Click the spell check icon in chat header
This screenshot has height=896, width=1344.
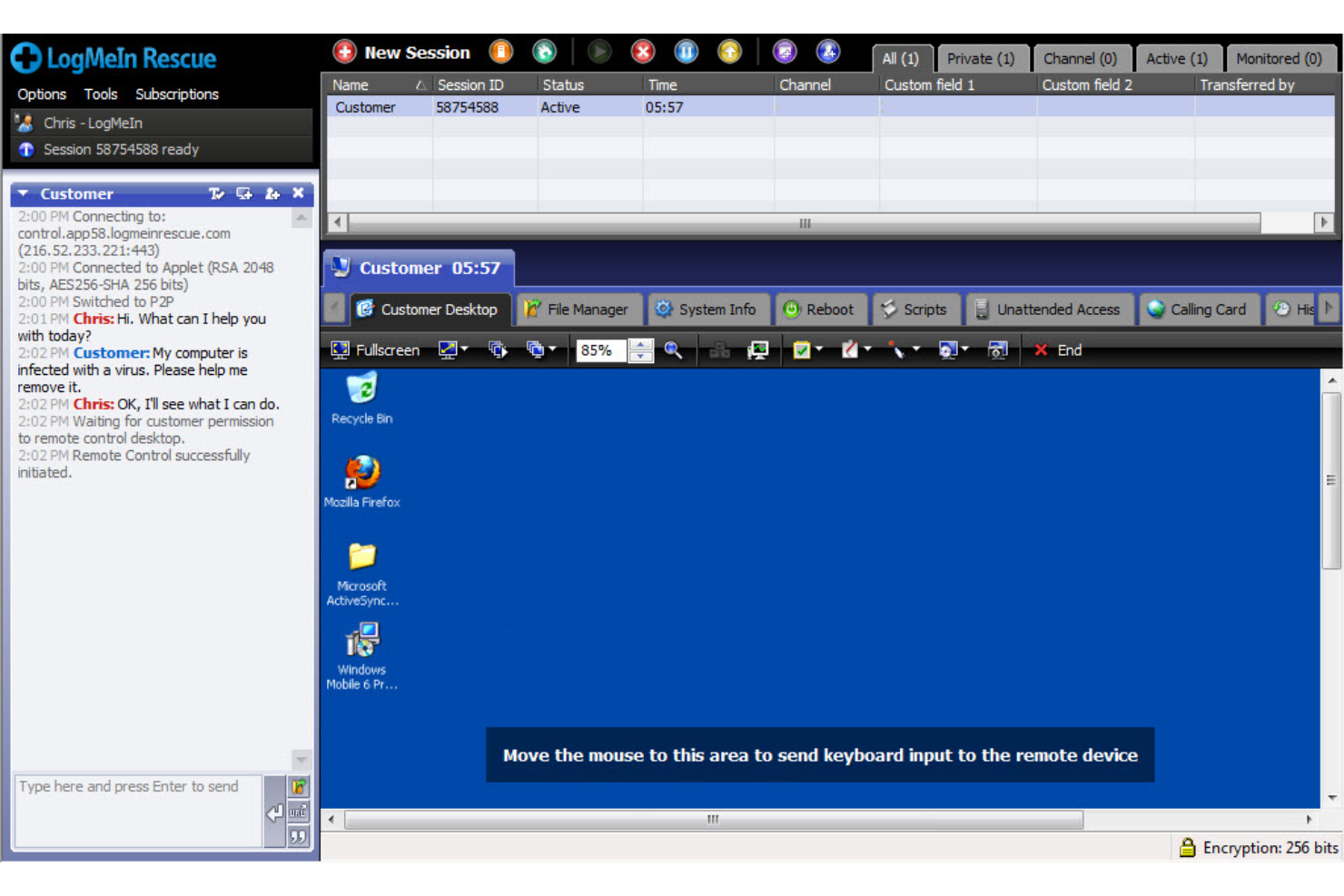(216, 193)
